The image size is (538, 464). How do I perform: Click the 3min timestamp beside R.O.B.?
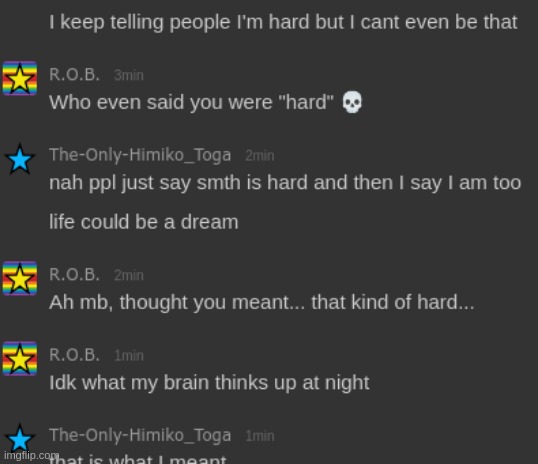[129, 75]
